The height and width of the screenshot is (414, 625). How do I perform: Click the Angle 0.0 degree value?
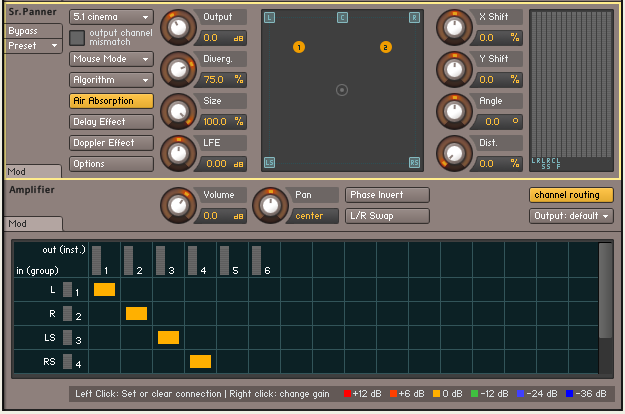(498, 122)
